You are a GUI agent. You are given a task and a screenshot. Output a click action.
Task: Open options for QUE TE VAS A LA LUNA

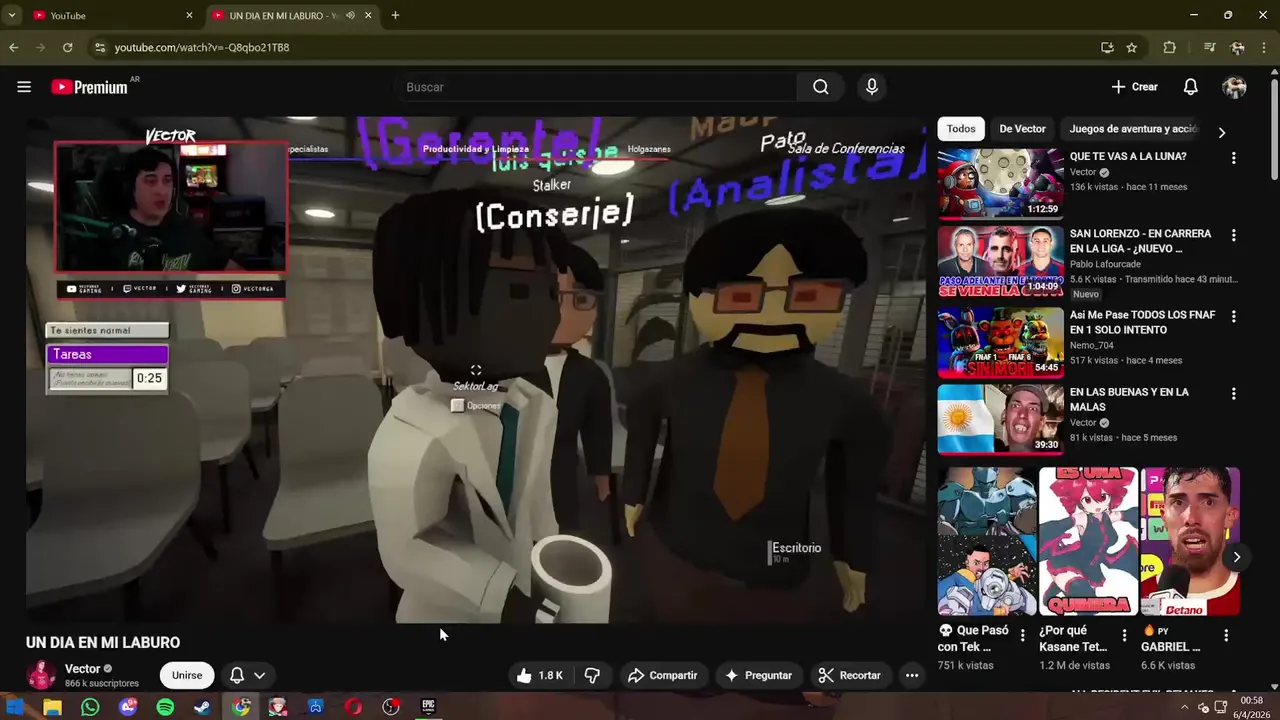pyautogui.click(x=1233, y=158)
